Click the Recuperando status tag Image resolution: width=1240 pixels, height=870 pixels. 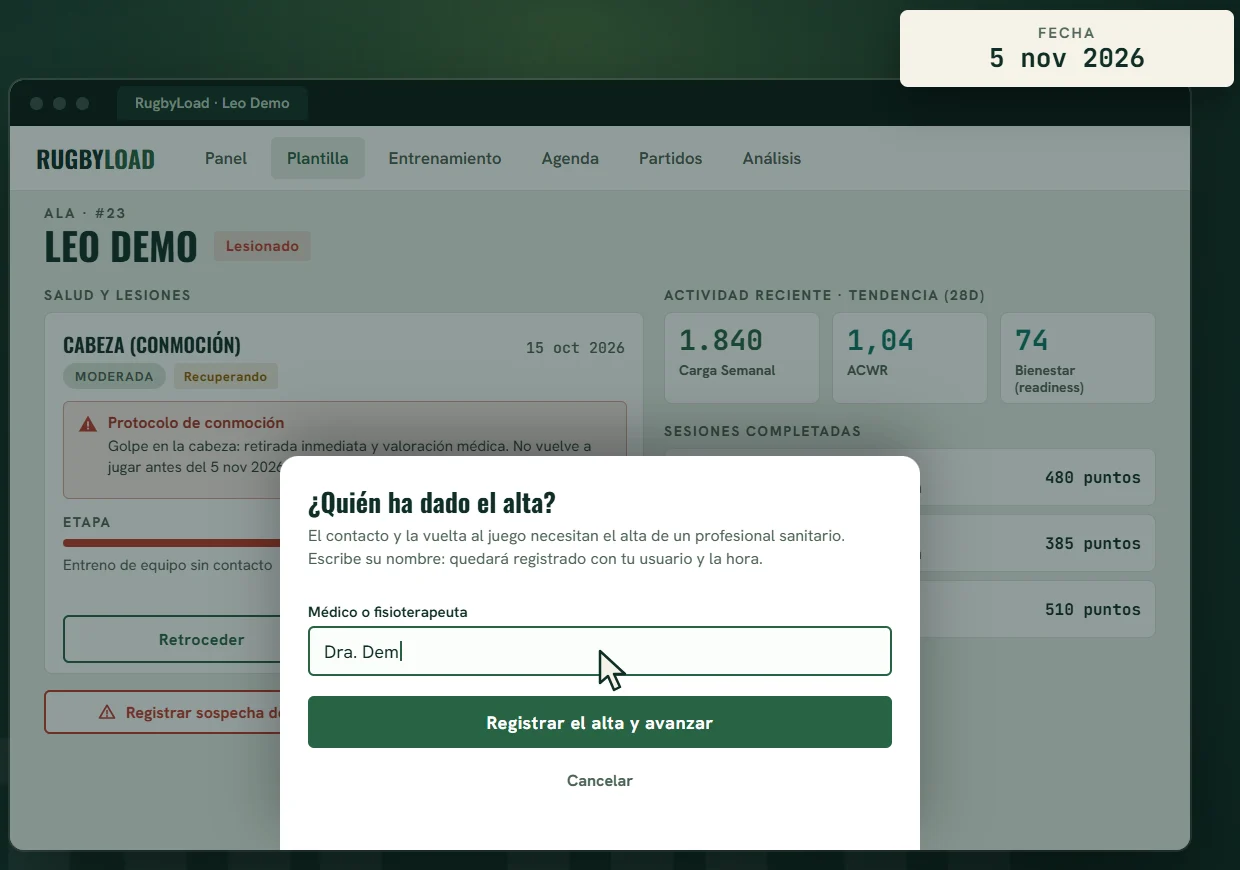[225, 377]
